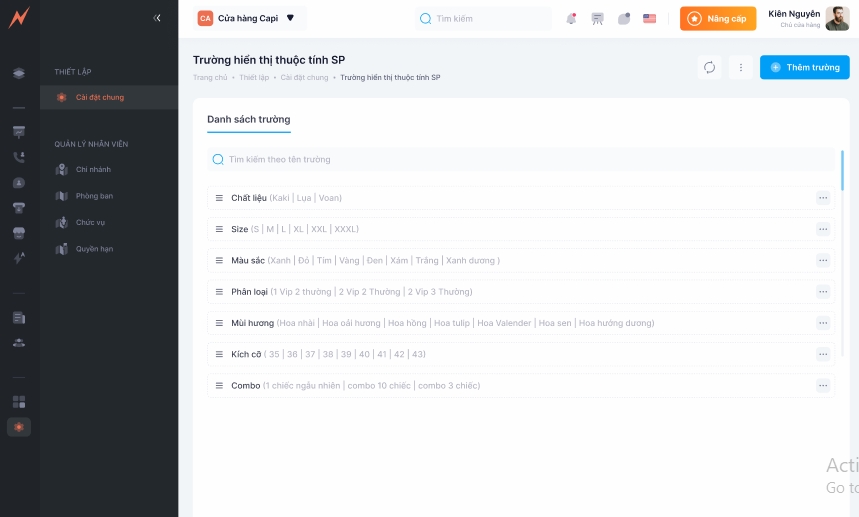The width and height of the screenshot is (859, 517).
Task: Click the US flag language icon
Action: point(650,18)
